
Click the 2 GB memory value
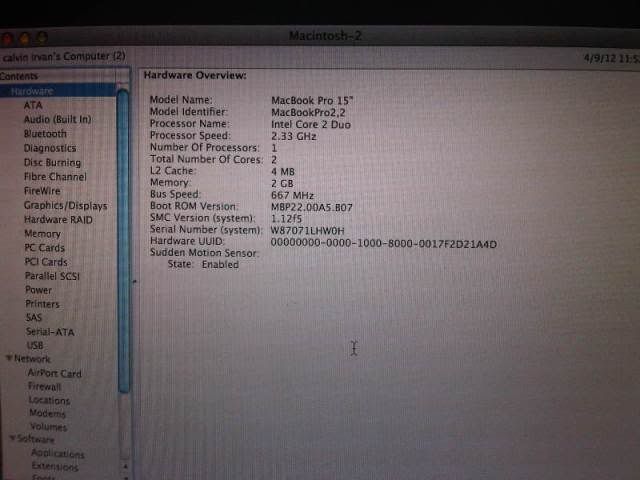282,184
